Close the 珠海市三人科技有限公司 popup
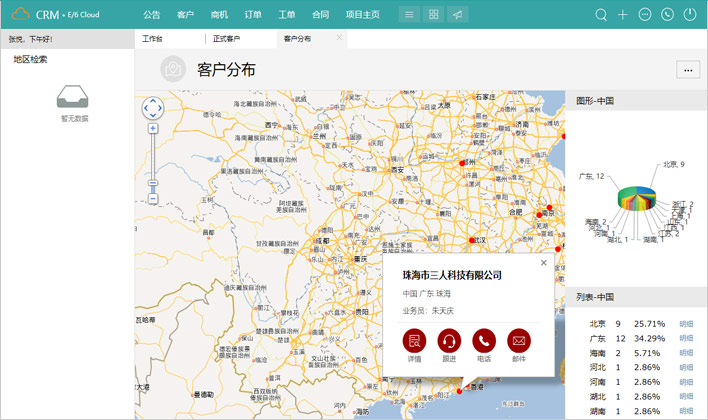 click(544, 263)
